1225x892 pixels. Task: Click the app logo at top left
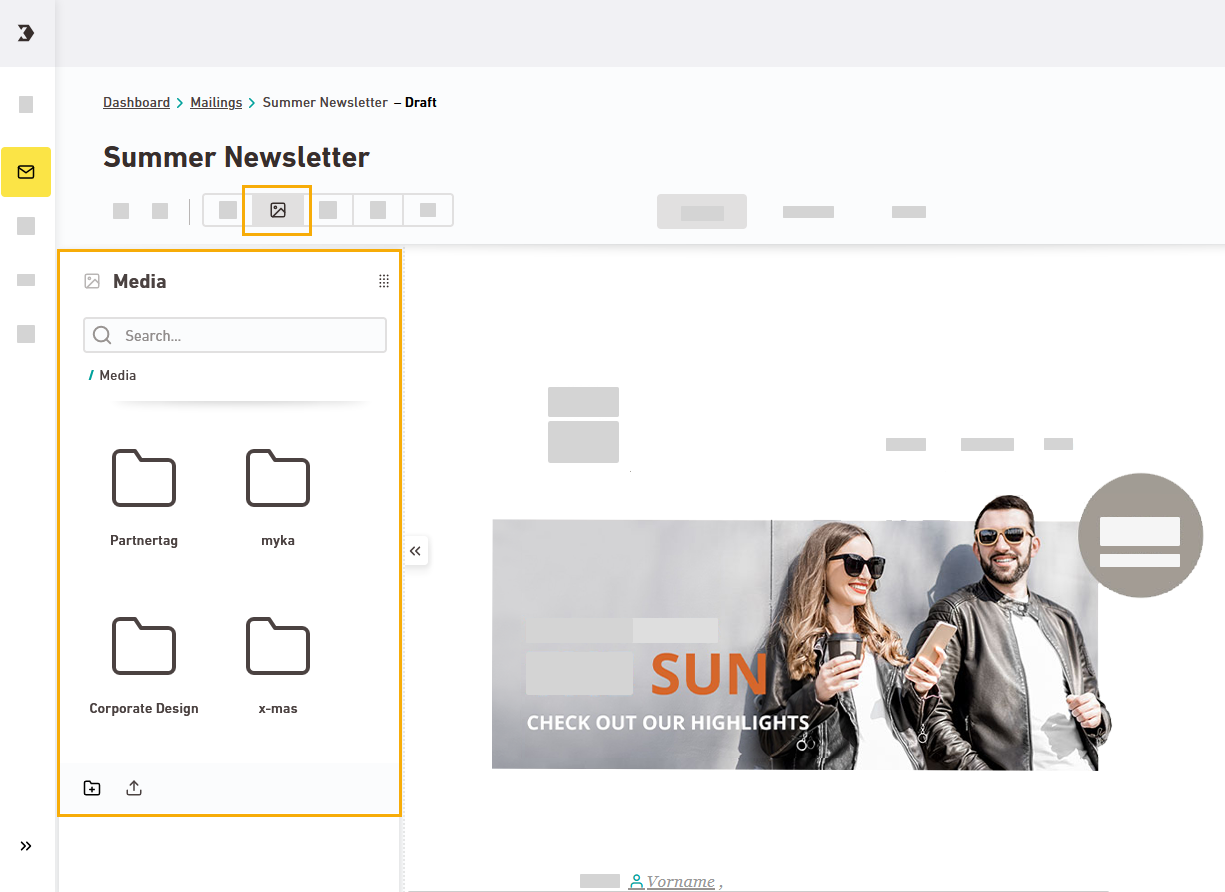(x=26, y=33)
